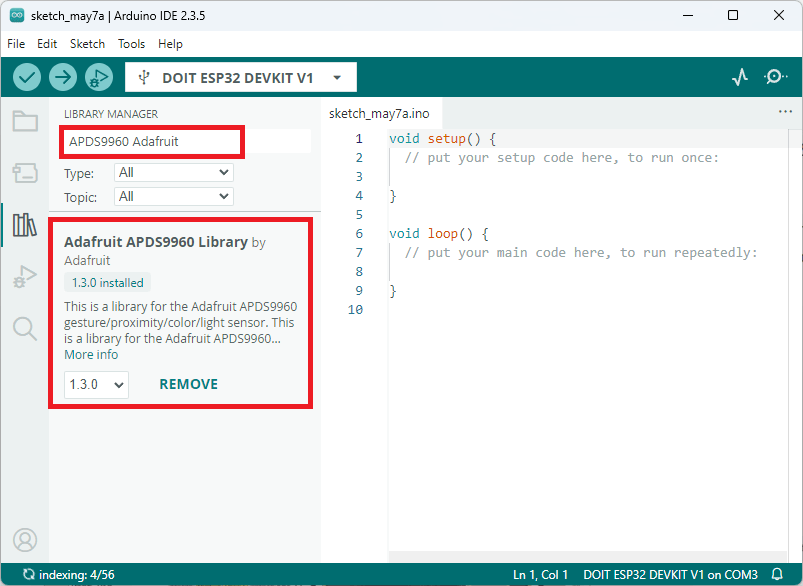Open the Serial Plotter
803x586 pixels.
[x=739, y=76]
